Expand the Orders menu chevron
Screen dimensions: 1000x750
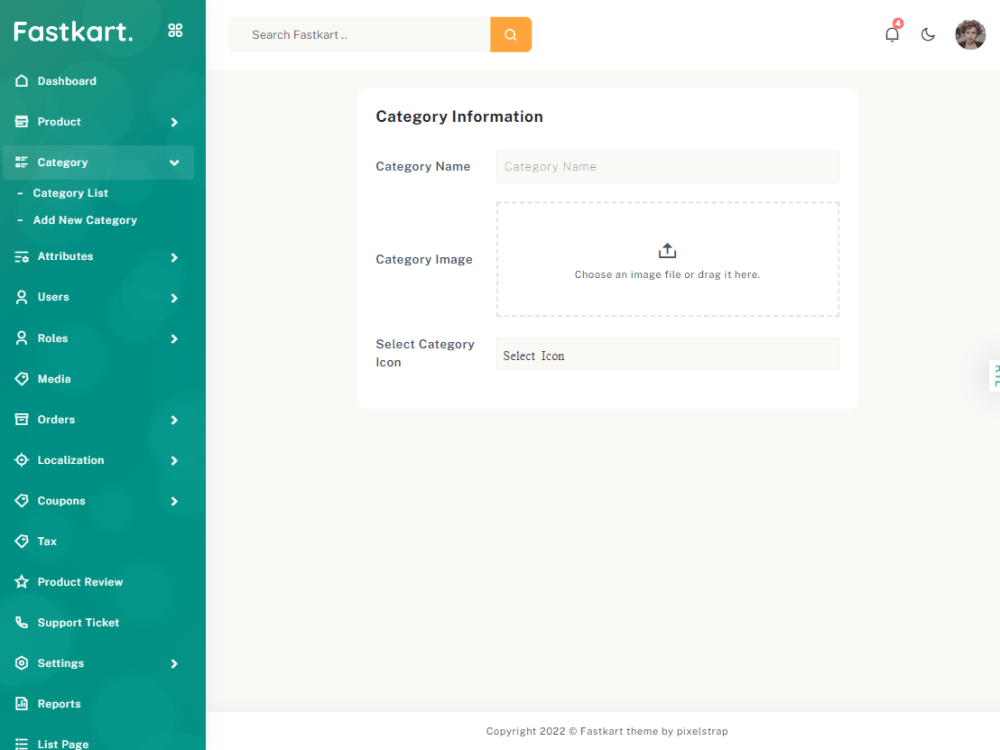(174, 420)
